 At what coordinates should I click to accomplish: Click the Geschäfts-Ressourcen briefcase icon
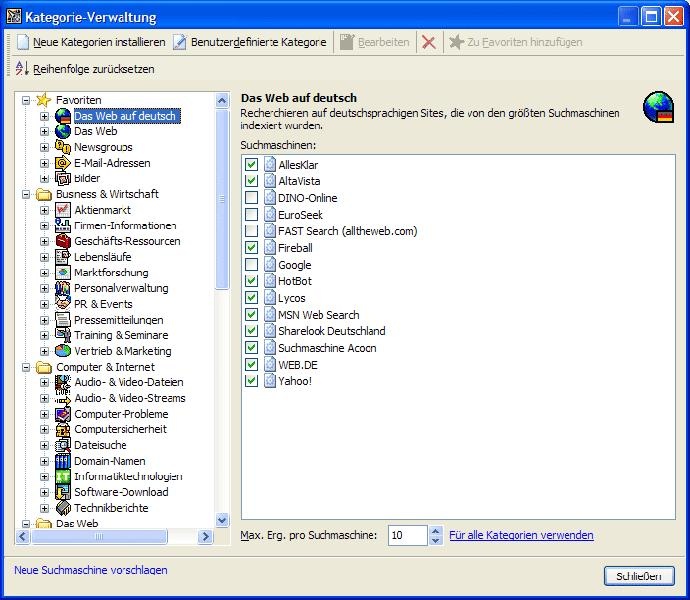63,241
